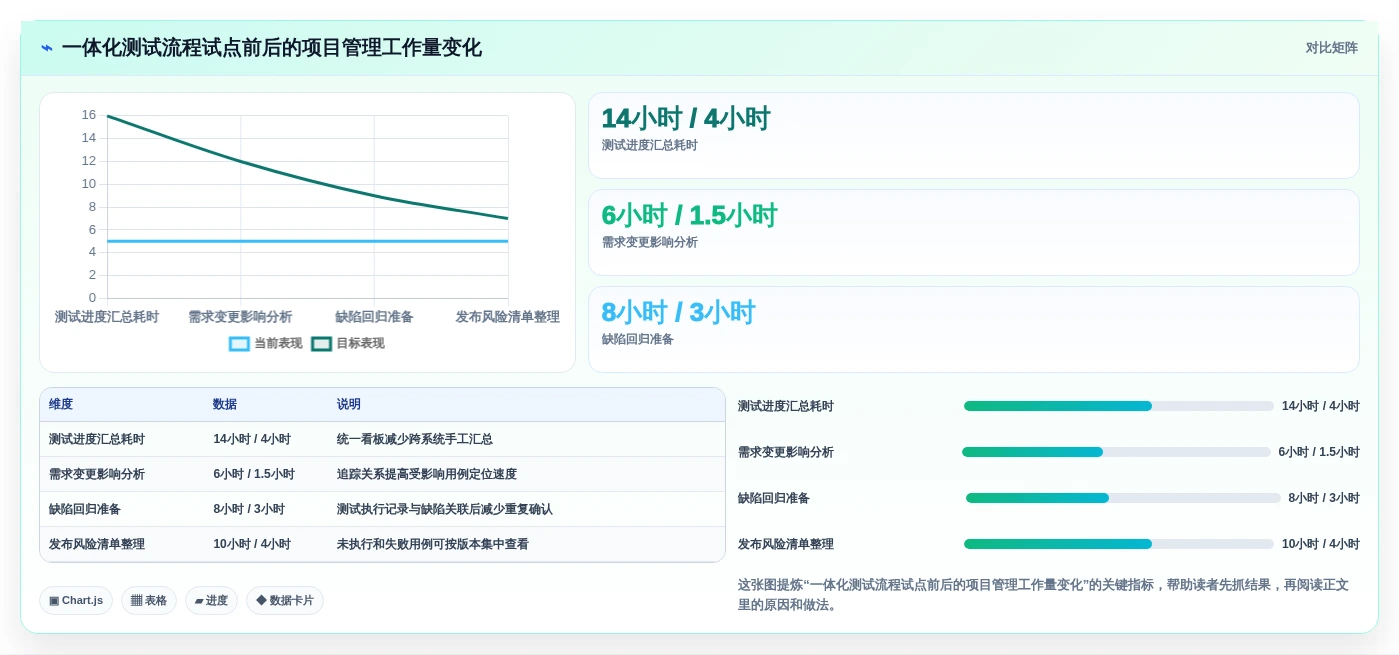
Task: Click table value 14小时 / 4小时
Action: 252,439
